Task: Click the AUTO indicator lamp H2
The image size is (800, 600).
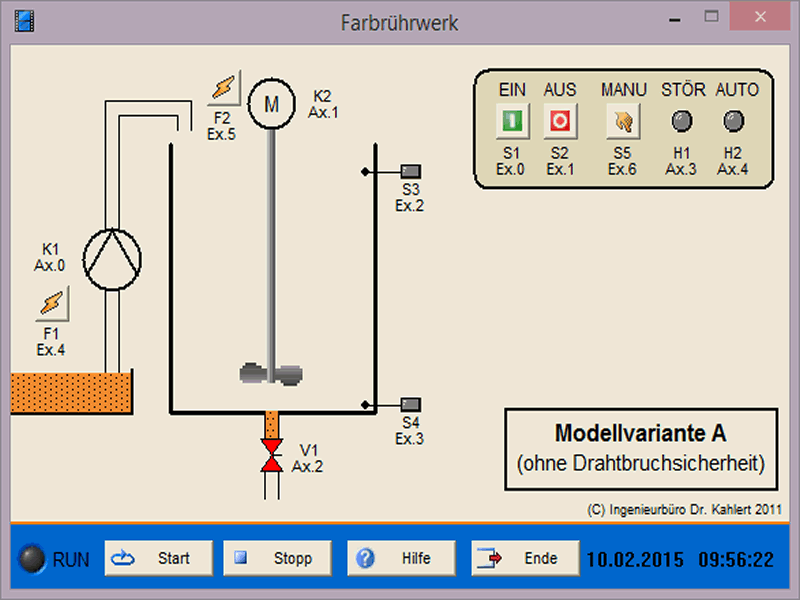Action: pyautogui.click(x=733, y=122)
